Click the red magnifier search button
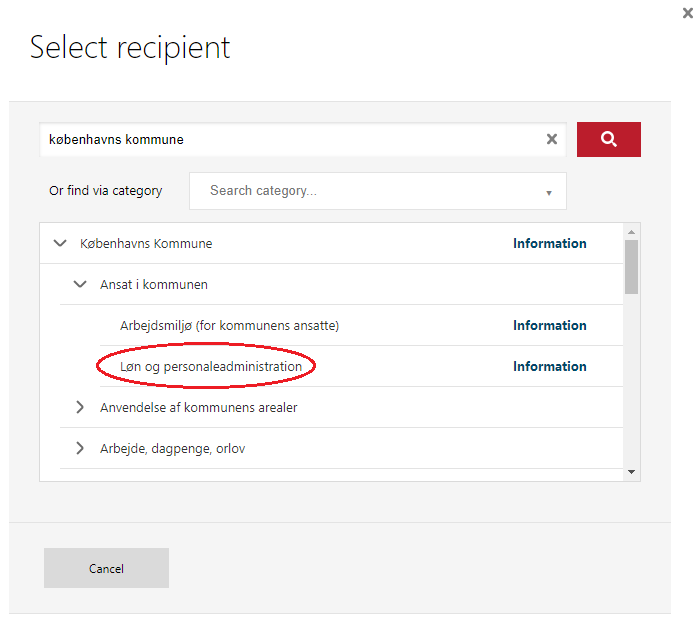Screen dimensions: 698x617 pyautogui.click(x=609, y=139)
